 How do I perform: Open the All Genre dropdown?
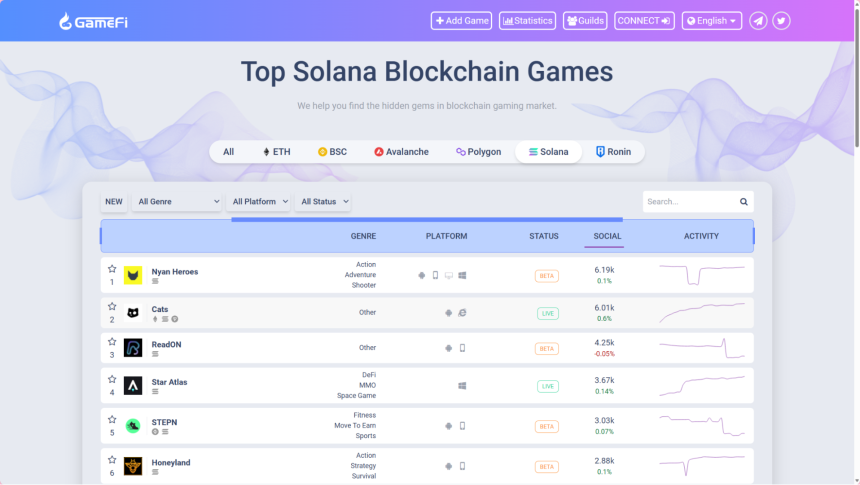(x=177, y=202)
